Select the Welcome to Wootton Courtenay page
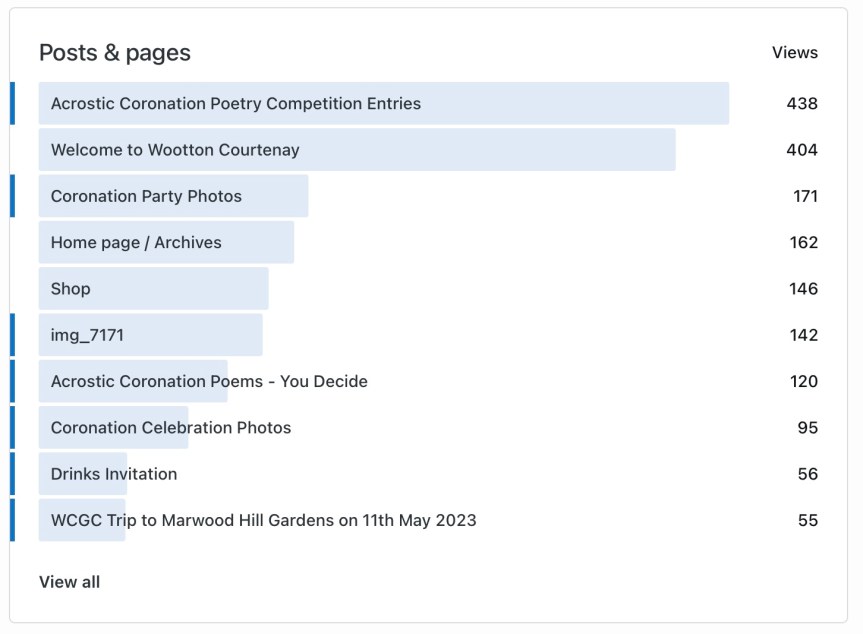Viewport: 863px width, 634px height. point(175,150)
